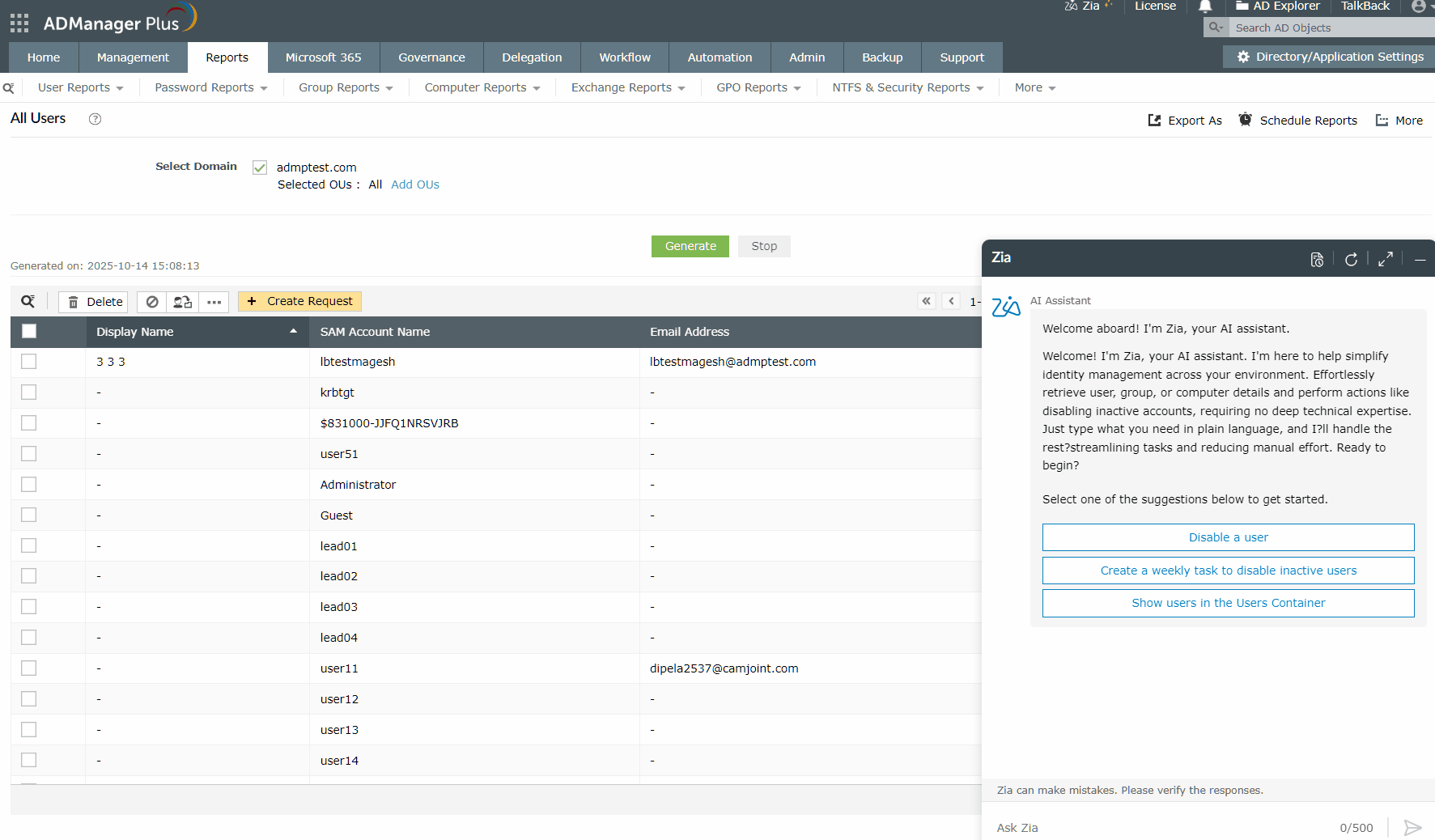Go to previous page of results
The image size is (1435, 840).
952,301
